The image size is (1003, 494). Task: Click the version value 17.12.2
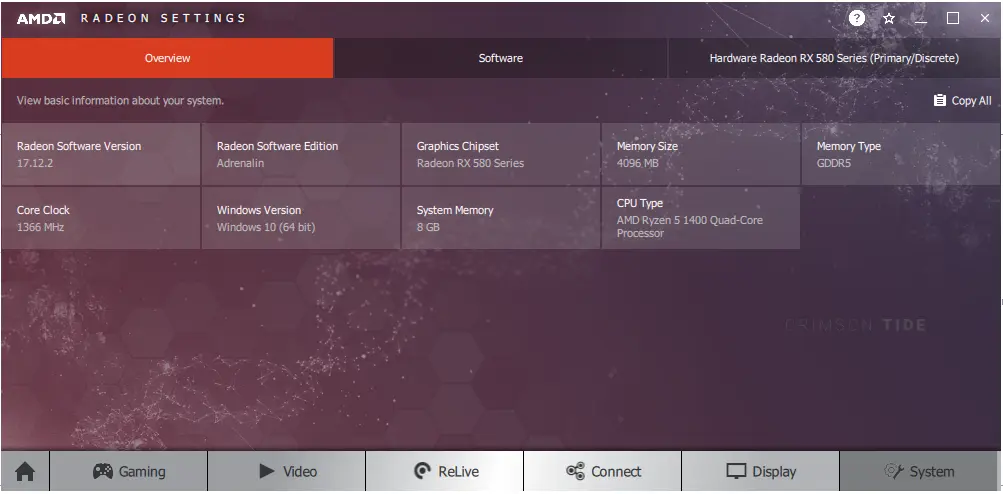35,163
